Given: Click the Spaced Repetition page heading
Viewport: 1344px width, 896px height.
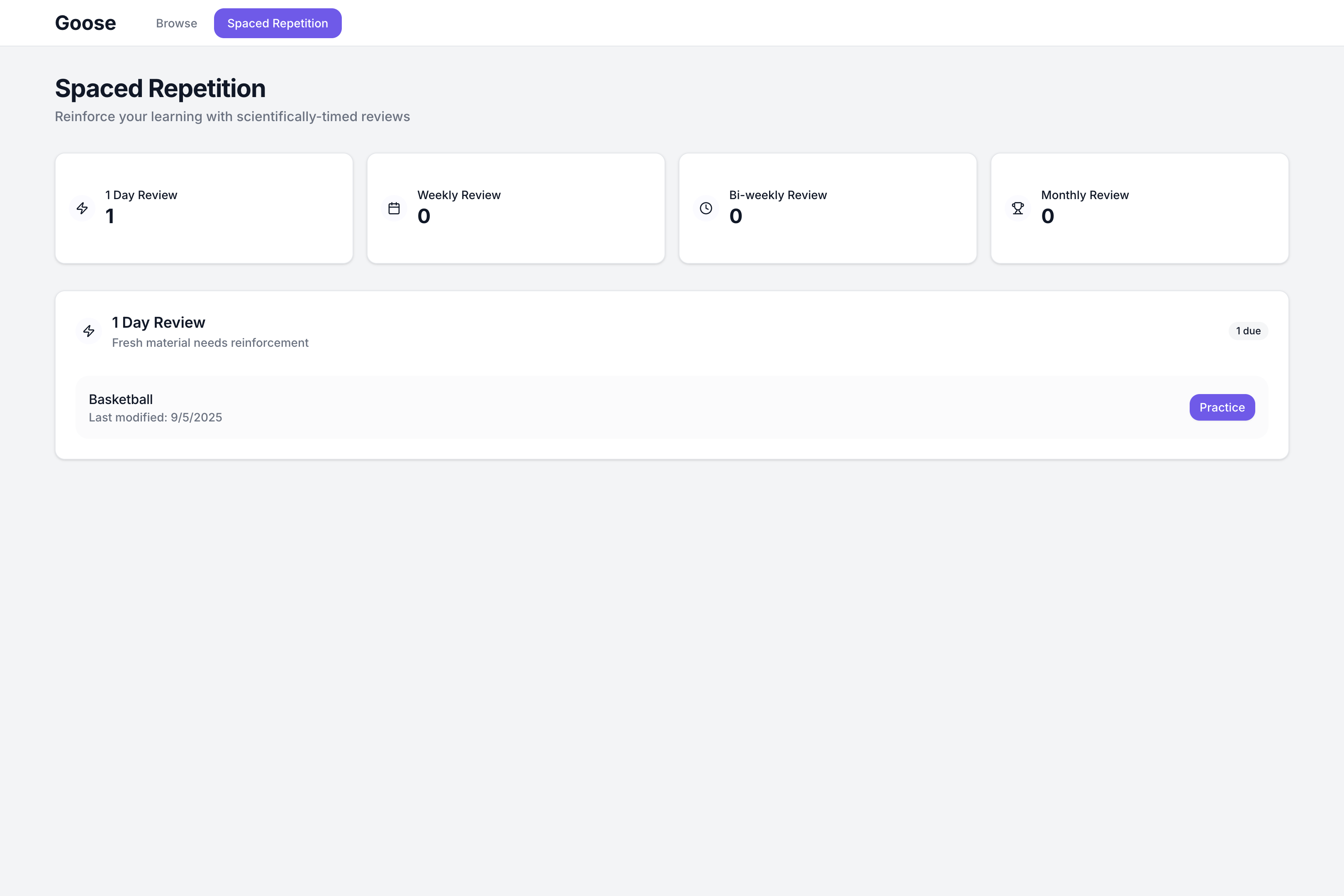Looking at the screenshot, I should 160,89.
